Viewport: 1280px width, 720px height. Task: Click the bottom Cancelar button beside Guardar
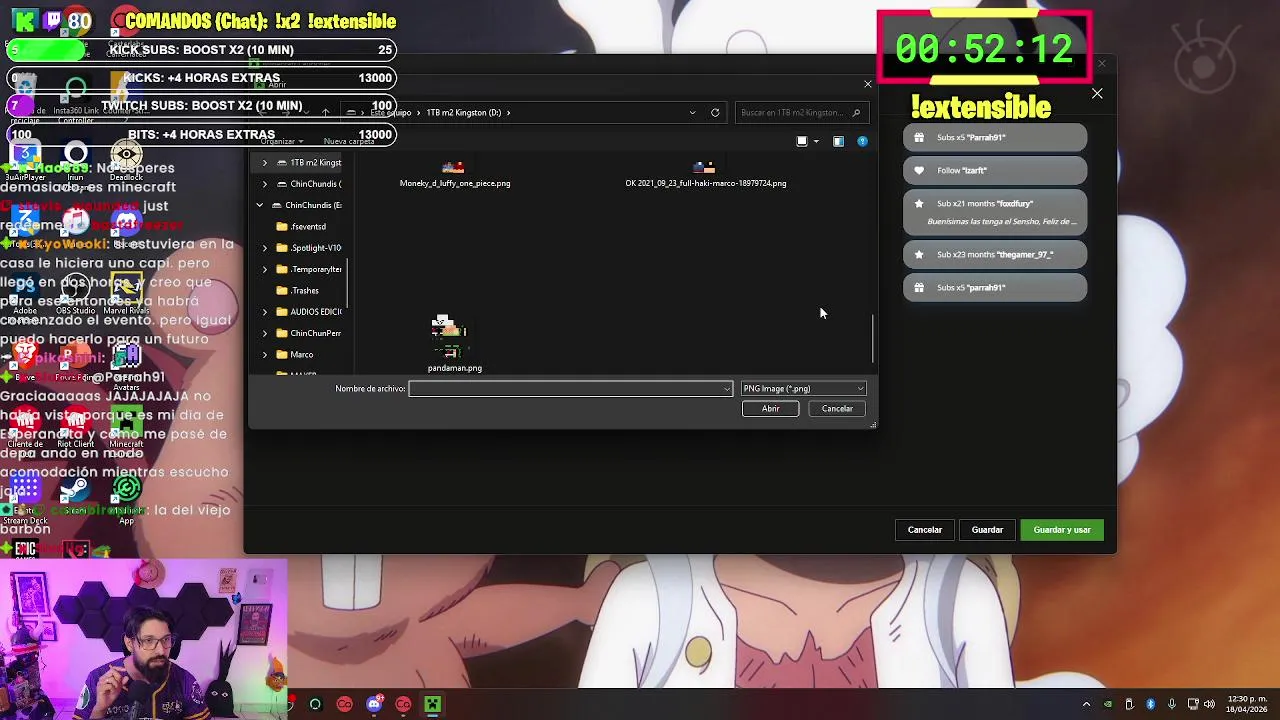click(x=925, y=530)
